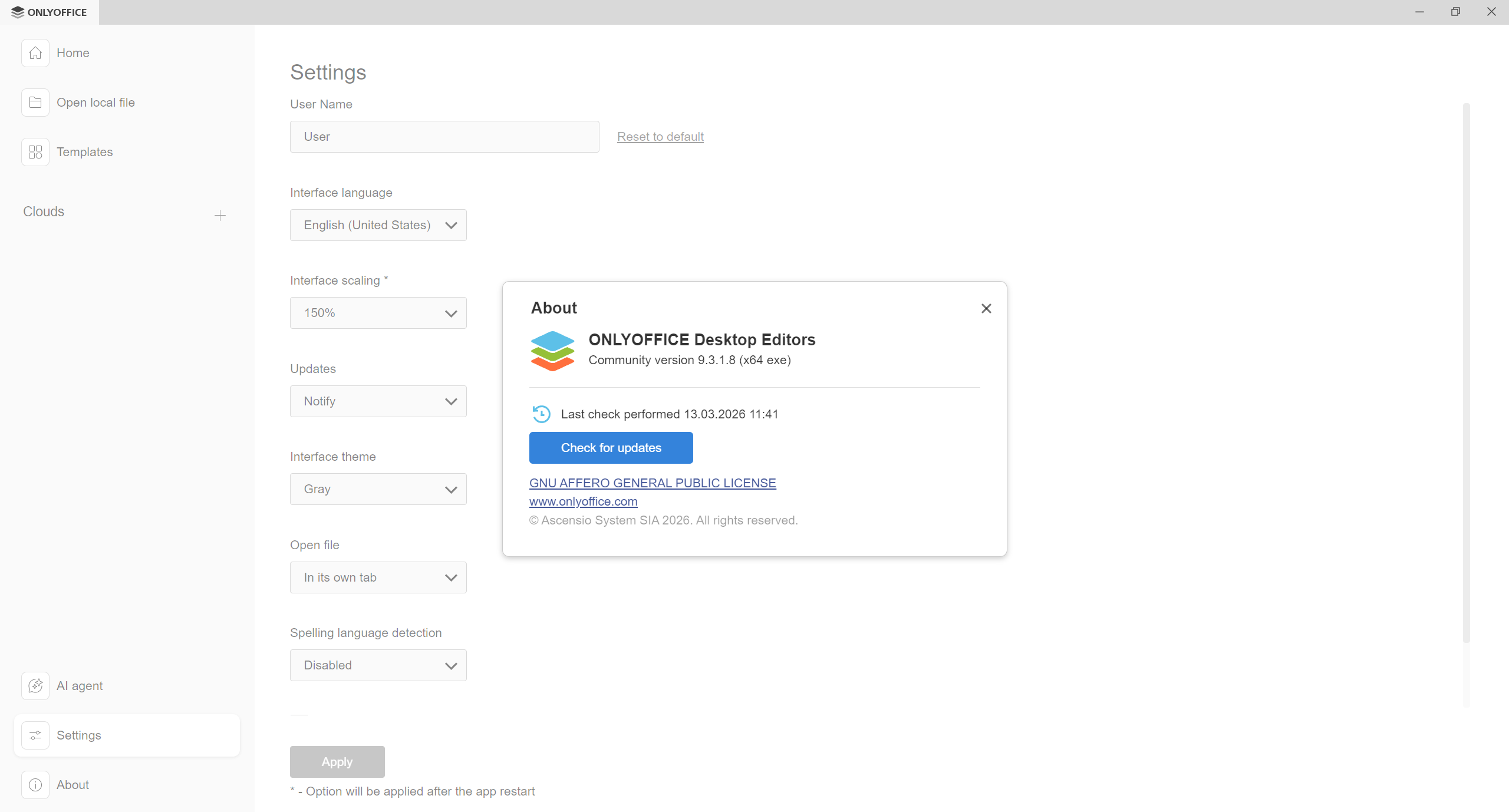The width and height of the screenshot is (1509, 812).
Task: Click the Open local file folder icon
Action: 35,102
